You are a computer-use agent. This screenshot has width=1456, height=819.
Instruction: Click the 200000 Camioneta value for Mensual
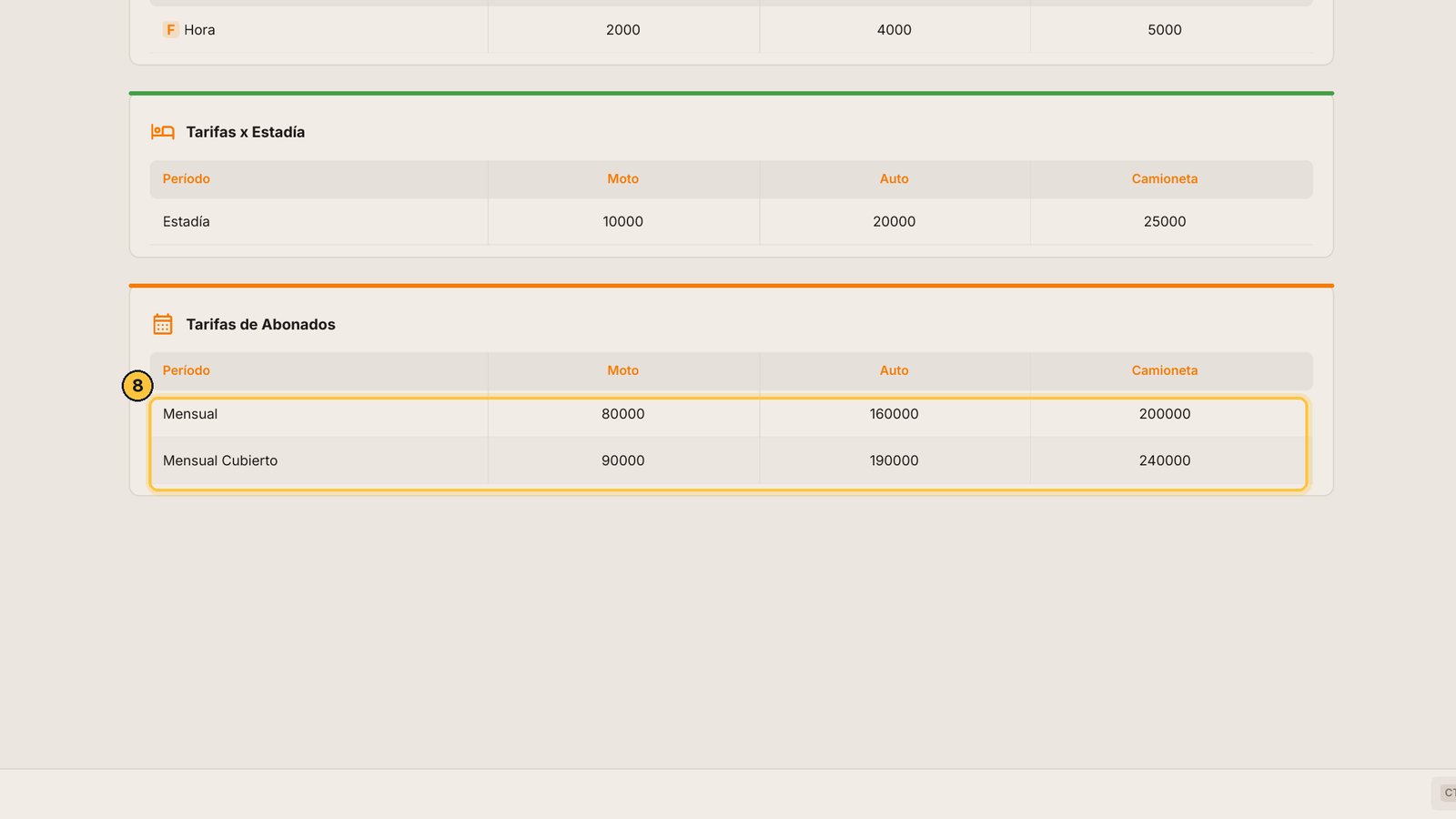pos(1165,414)
